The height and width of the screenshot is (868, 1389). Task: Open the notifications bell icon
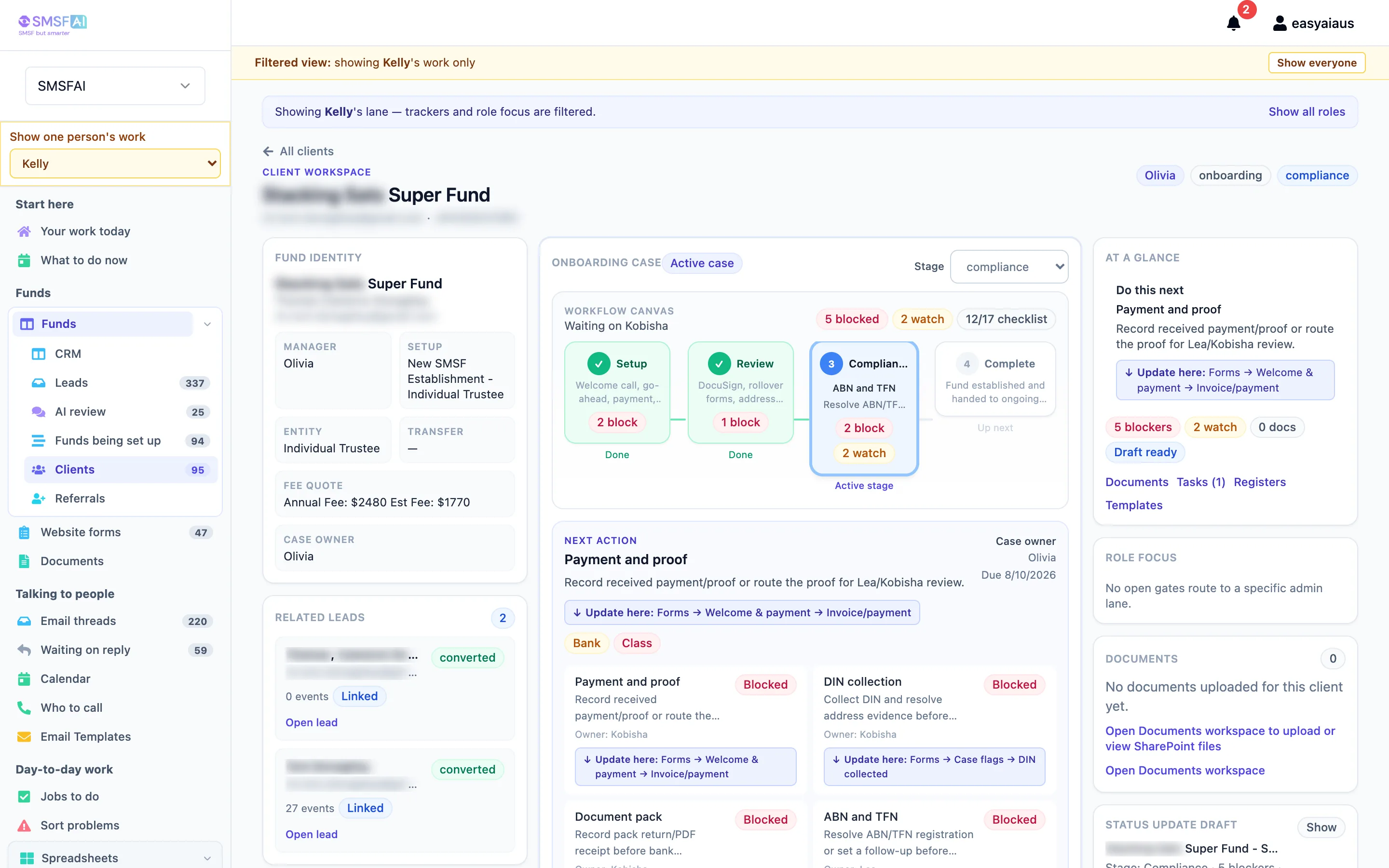point(1233,24)
